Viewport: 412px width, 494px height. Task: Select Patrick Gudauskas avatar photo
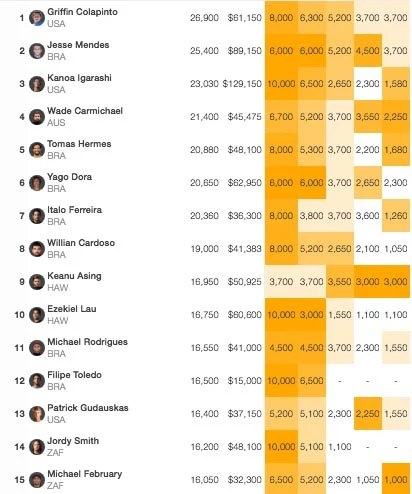point(37,414)
